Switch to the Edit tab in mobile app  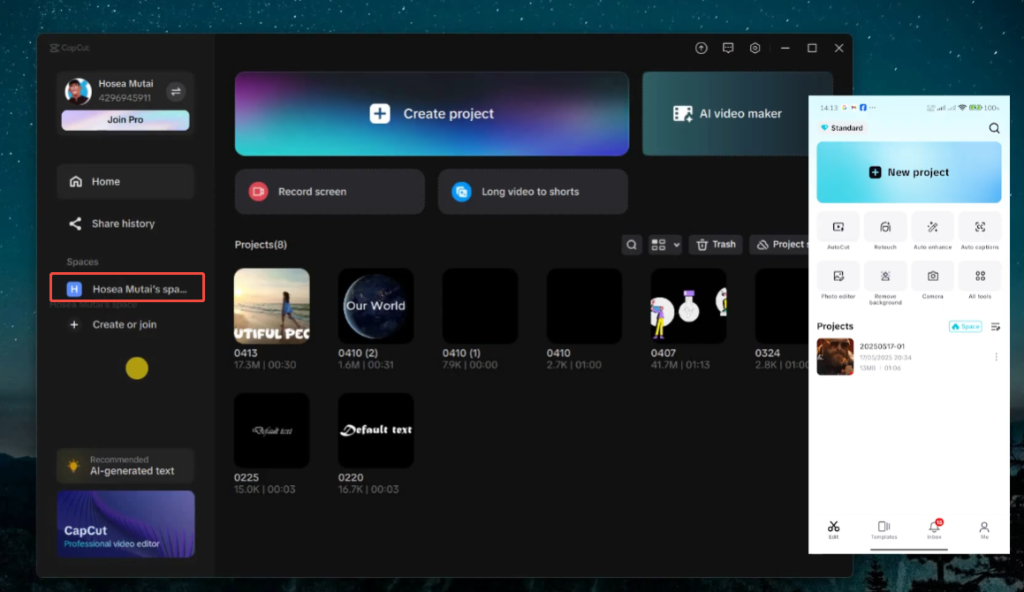833,529
